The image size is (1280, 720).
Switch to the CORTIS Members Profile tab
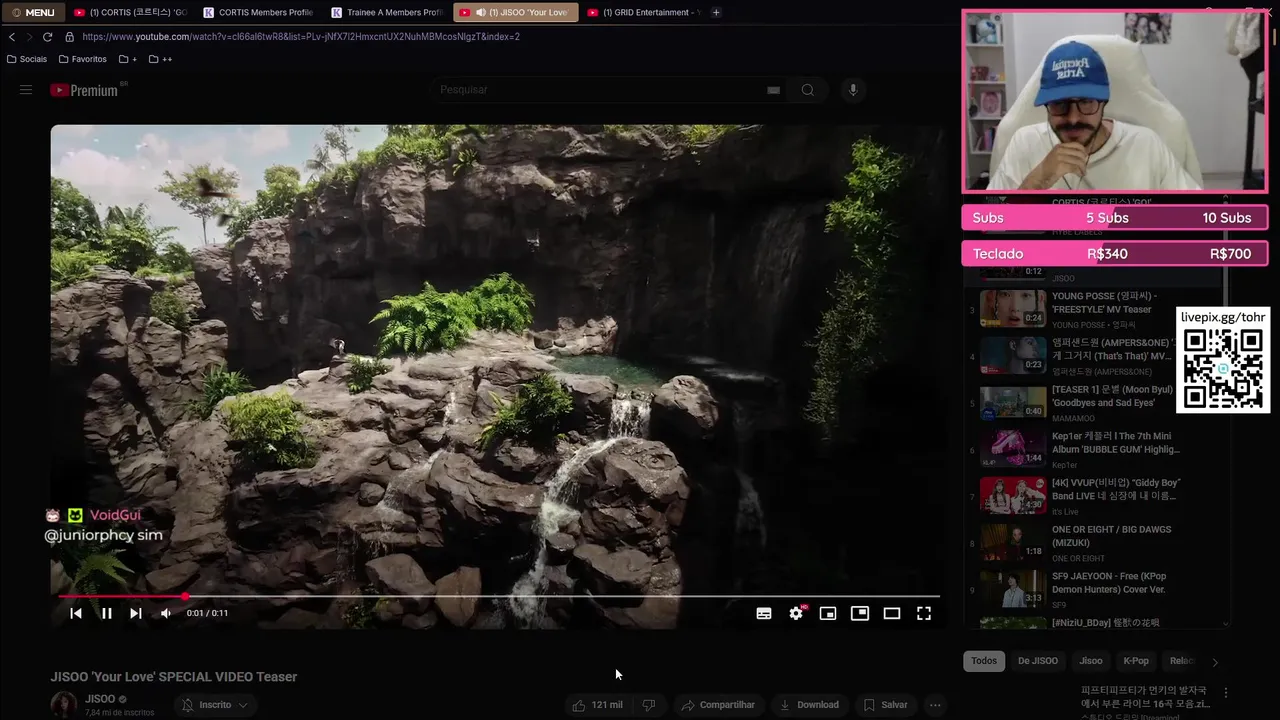(x=258, y=12)
